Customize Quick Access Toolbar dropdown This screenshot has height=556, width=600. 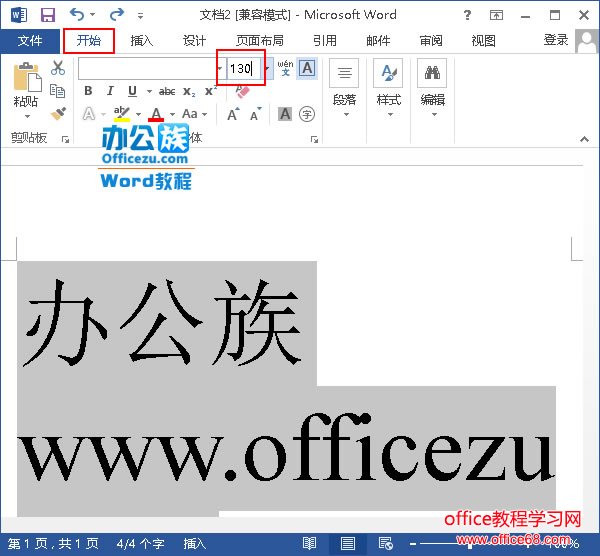tap(140, 16)
